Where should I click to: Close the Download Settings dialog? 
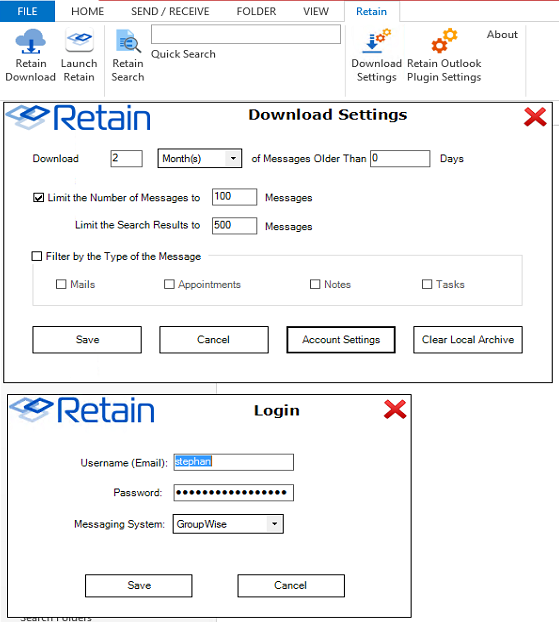(x=535, y=117)
